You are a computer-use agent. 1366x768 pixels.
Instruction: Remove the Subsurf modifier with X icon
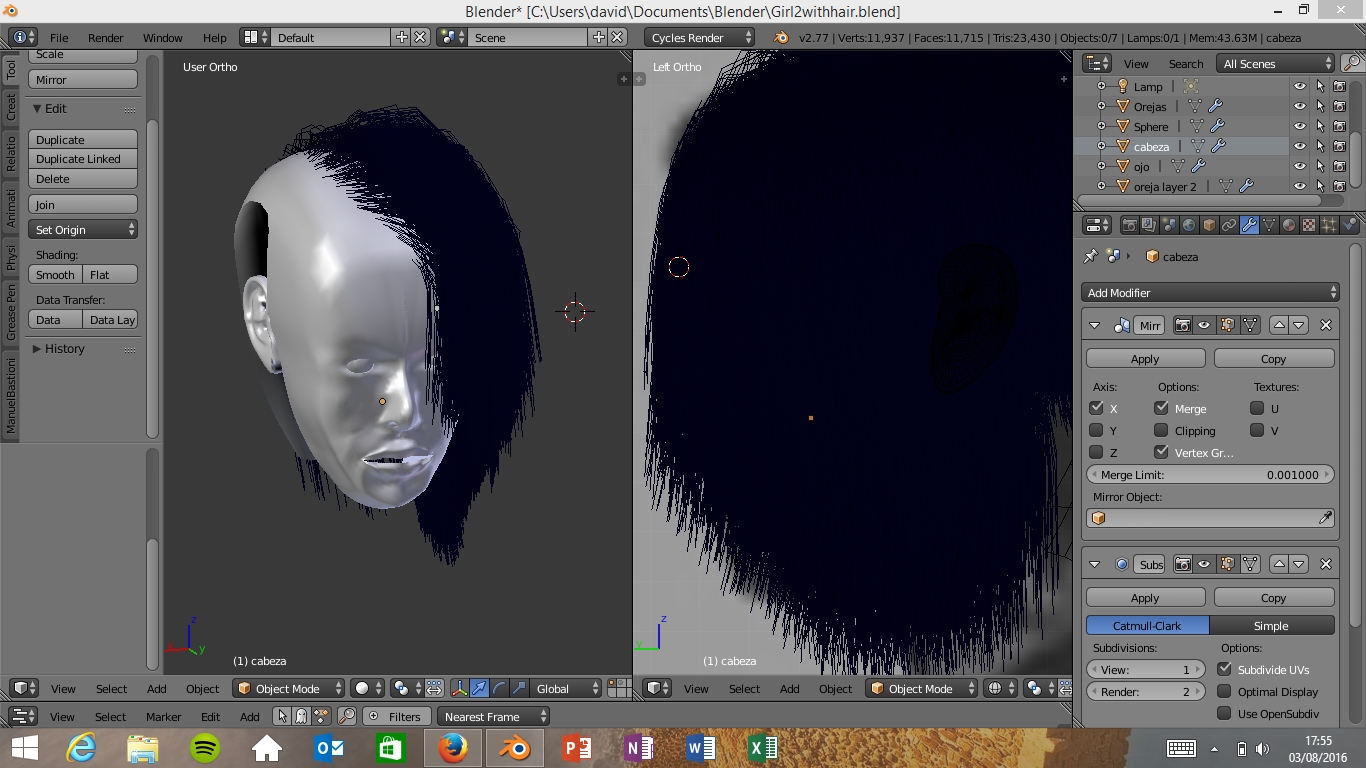(x=1326, y=564)
